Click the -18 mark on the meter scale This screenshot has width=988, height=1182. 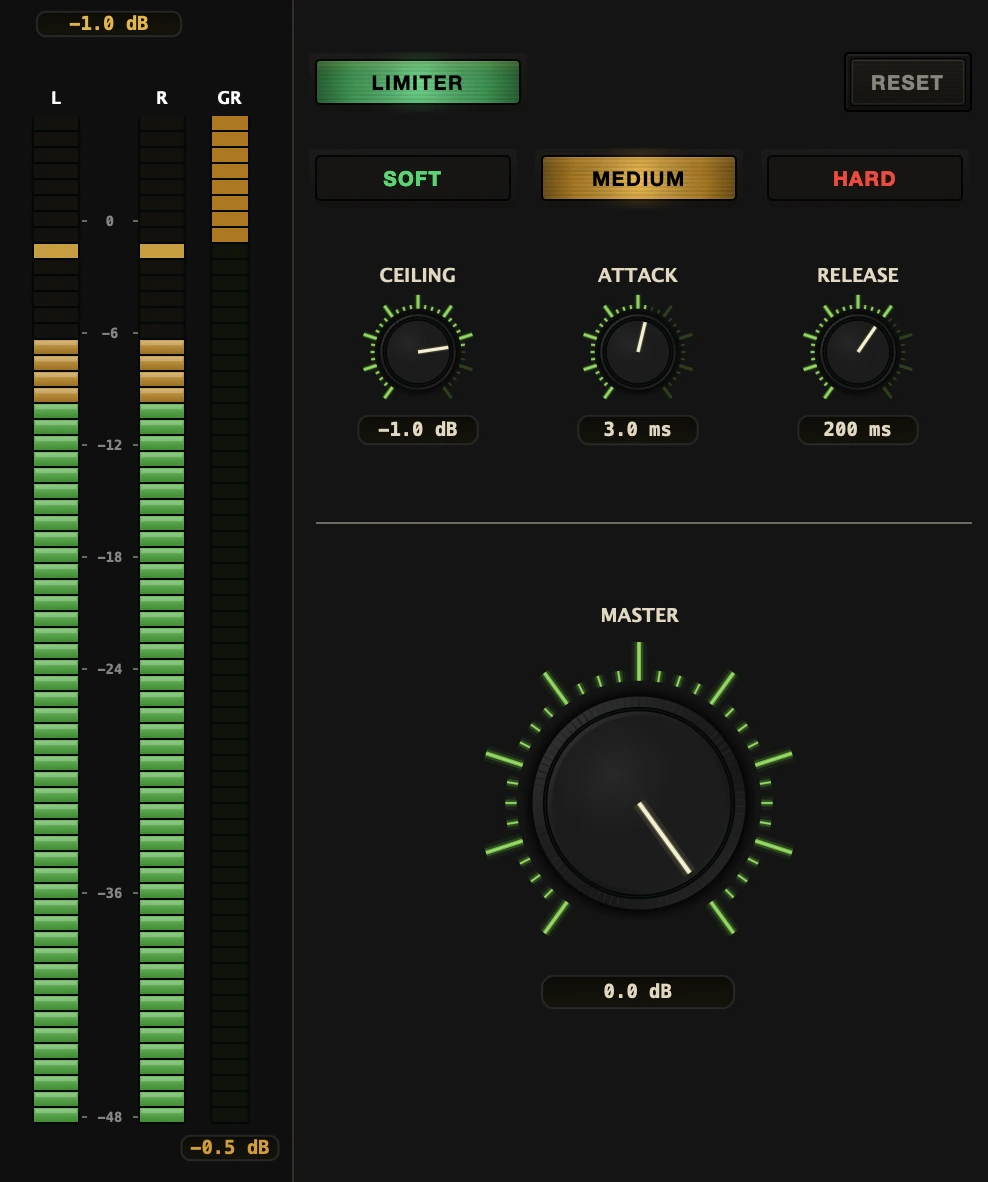click(109, 556)
